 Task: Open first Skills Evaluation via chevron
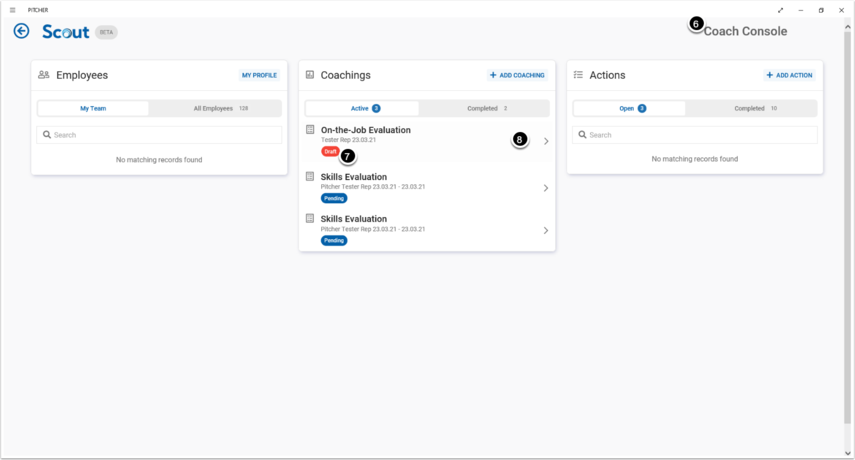[546, 188]
